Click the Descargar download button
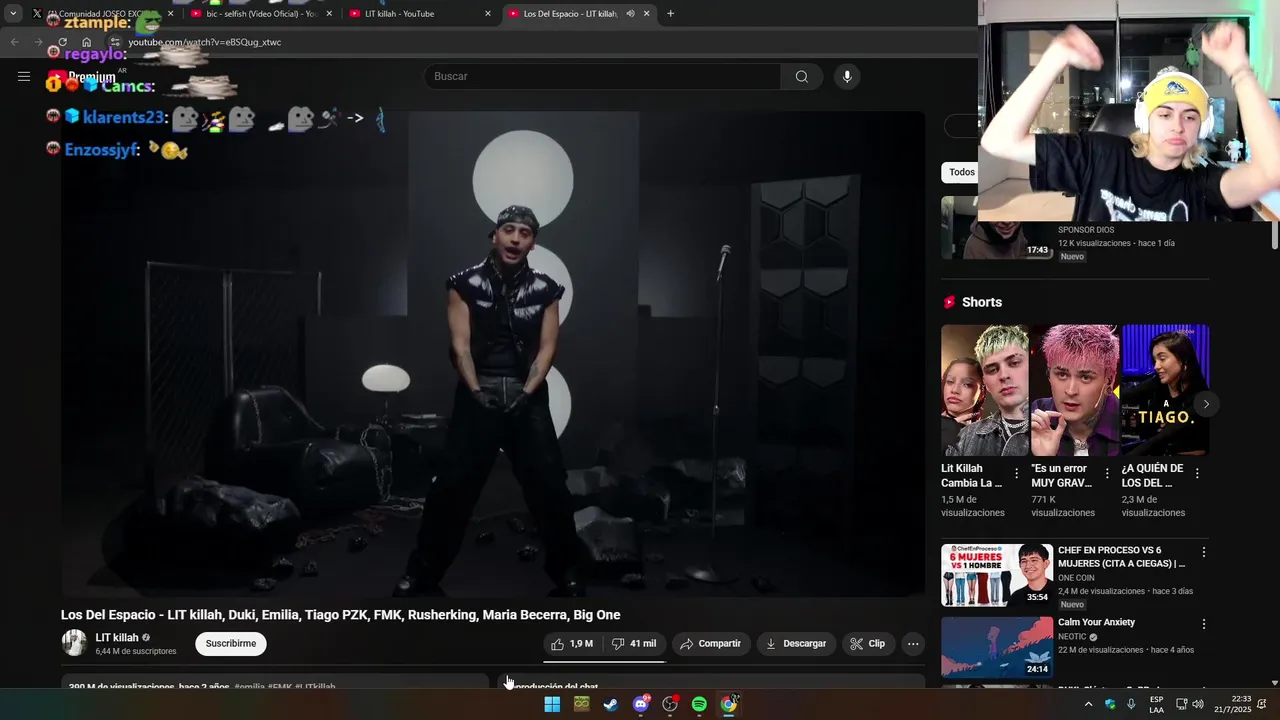 coord(796,644)
